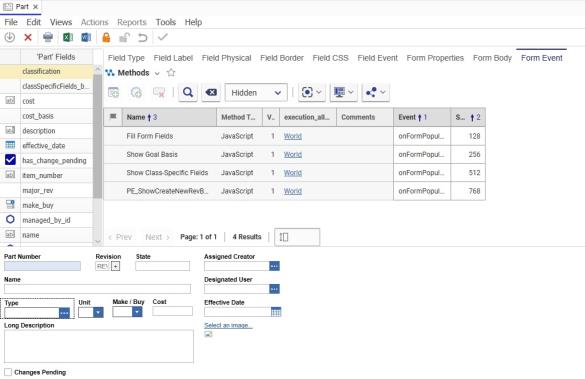Click the Done checkmark icon

point(163,37)
